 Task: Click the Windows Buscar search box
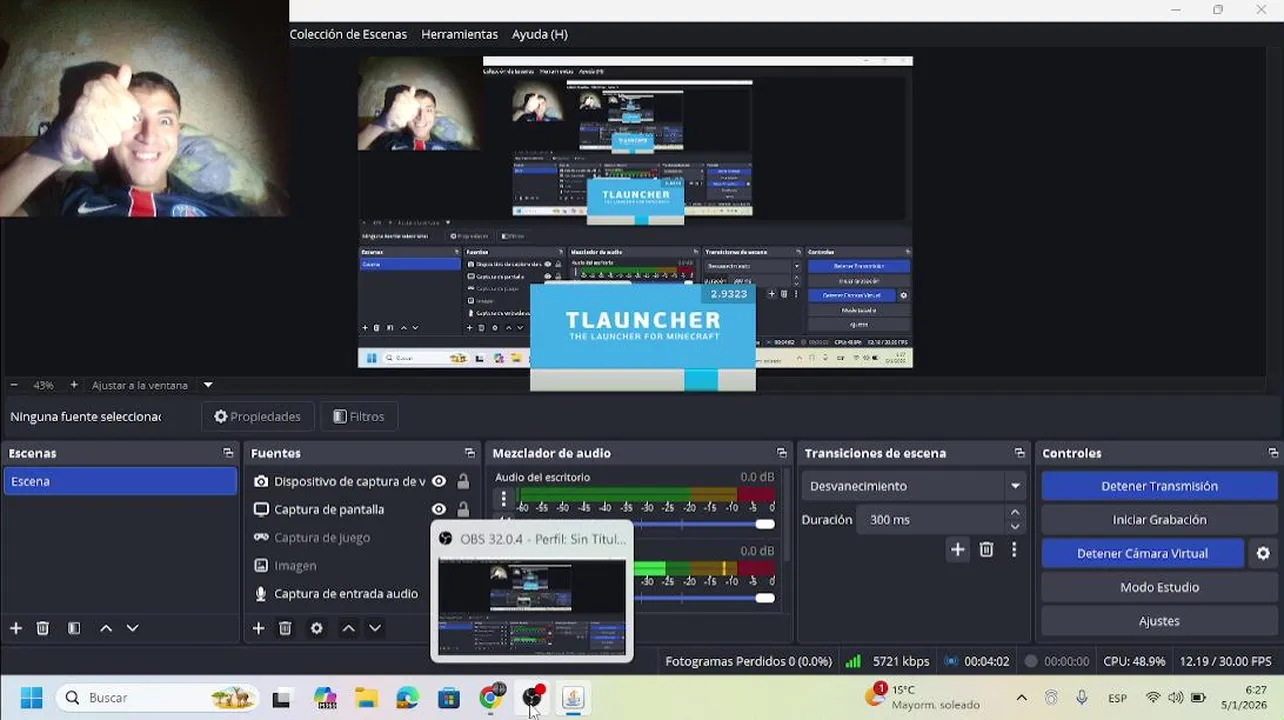(158, 698)
